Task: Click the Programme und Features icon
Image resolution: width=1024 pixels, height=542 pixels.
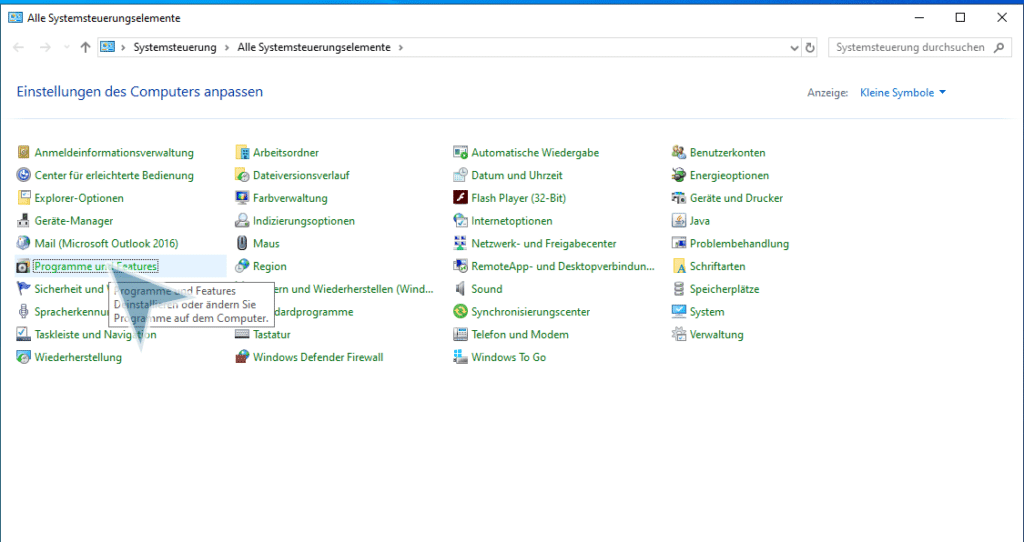Action: (24, 266)
